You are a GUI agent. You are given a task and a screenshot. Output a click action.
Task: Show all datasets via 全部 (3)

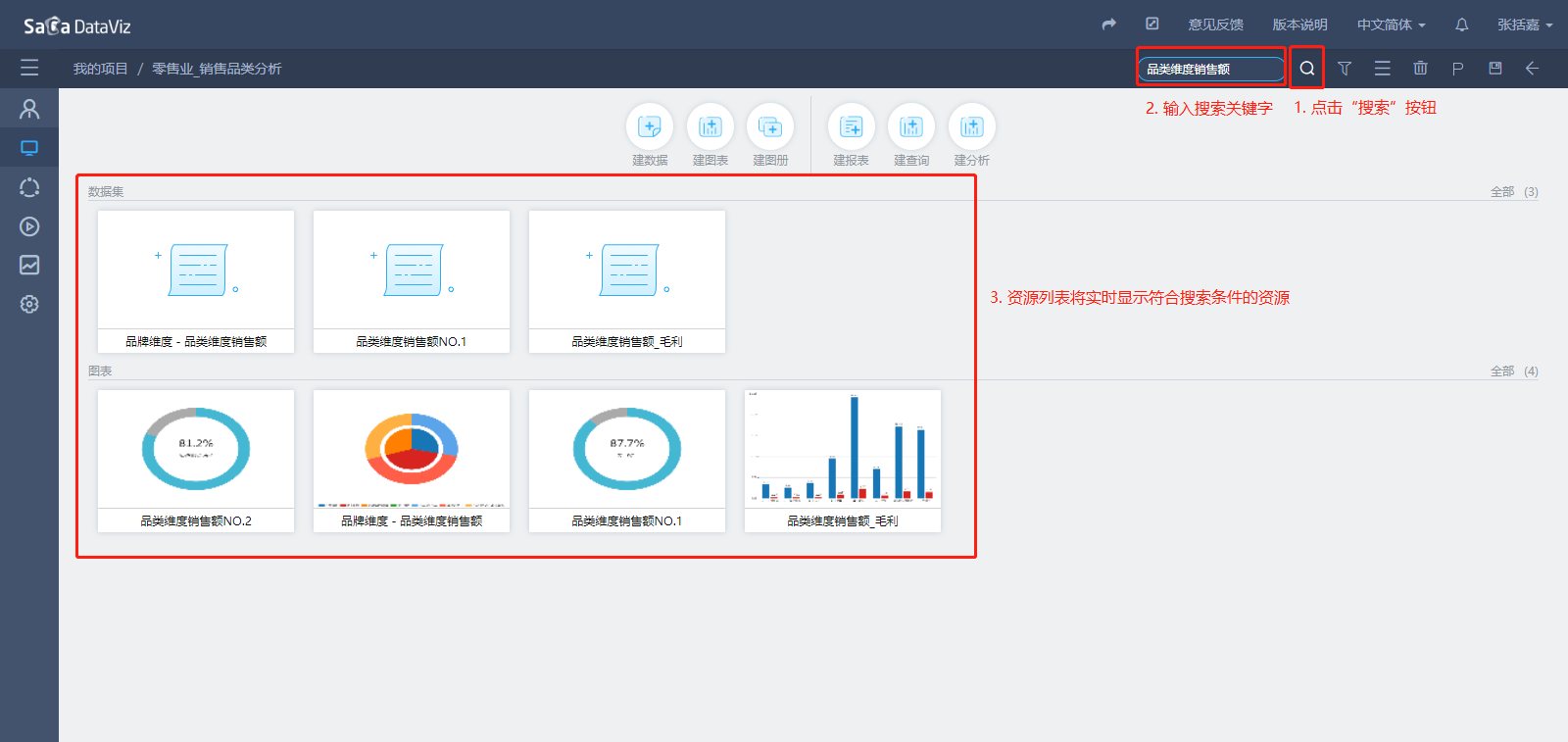click(1514, 192)
